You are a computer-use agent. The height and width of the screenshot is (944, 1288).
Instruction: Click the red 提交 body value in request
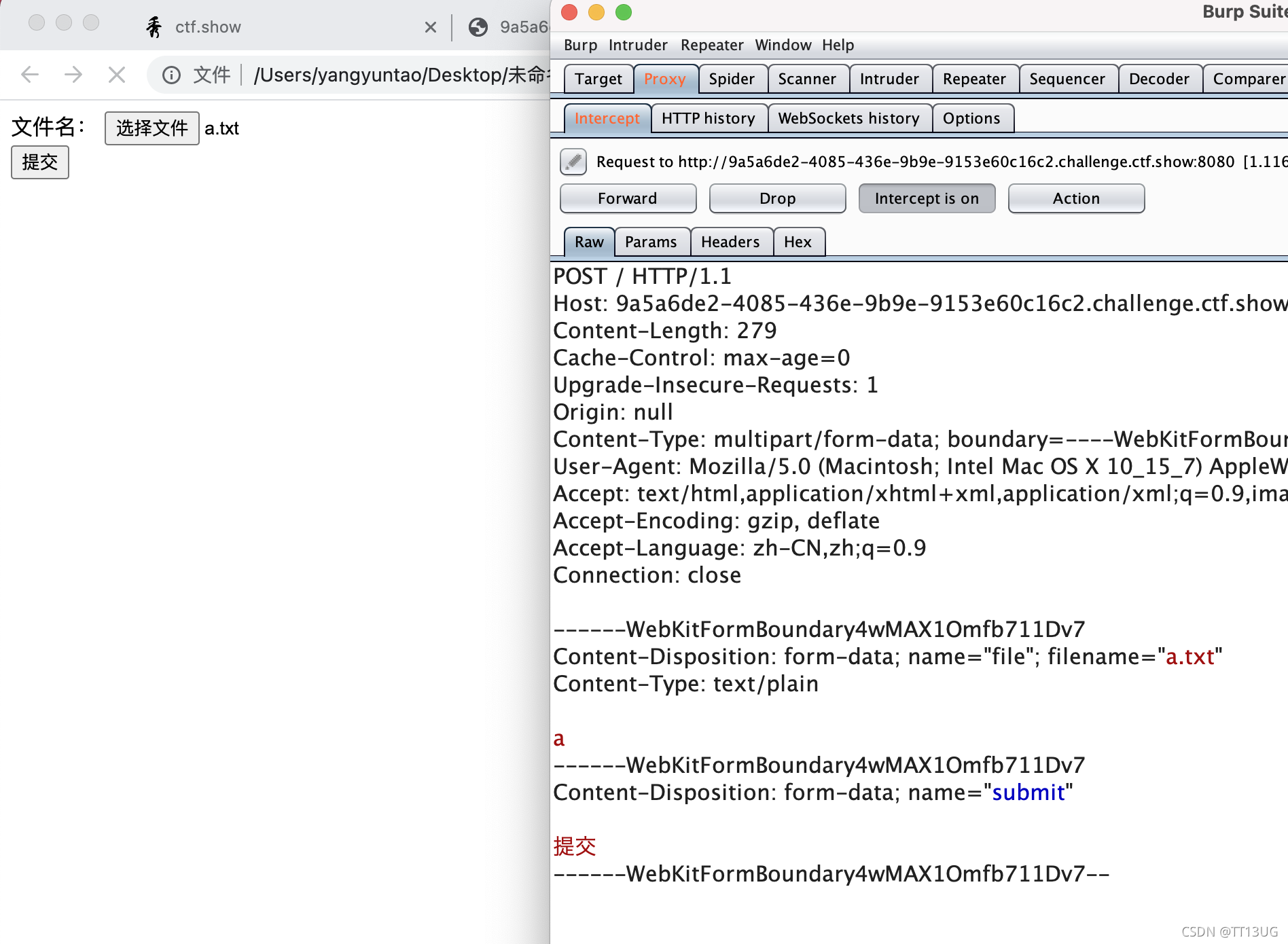pyautogui.click(x=575, y=847)
